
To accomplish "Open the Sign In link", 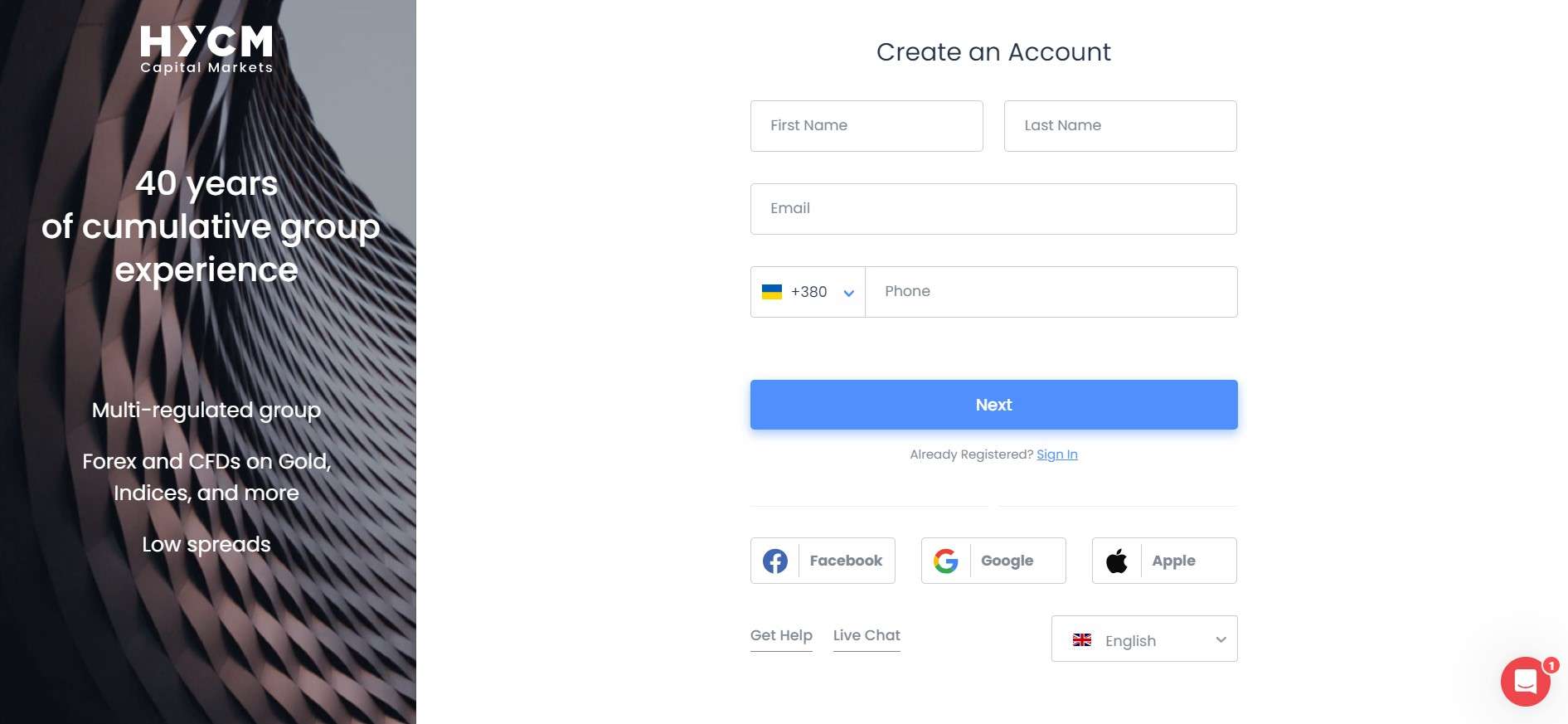I will tap(1057, 454).
